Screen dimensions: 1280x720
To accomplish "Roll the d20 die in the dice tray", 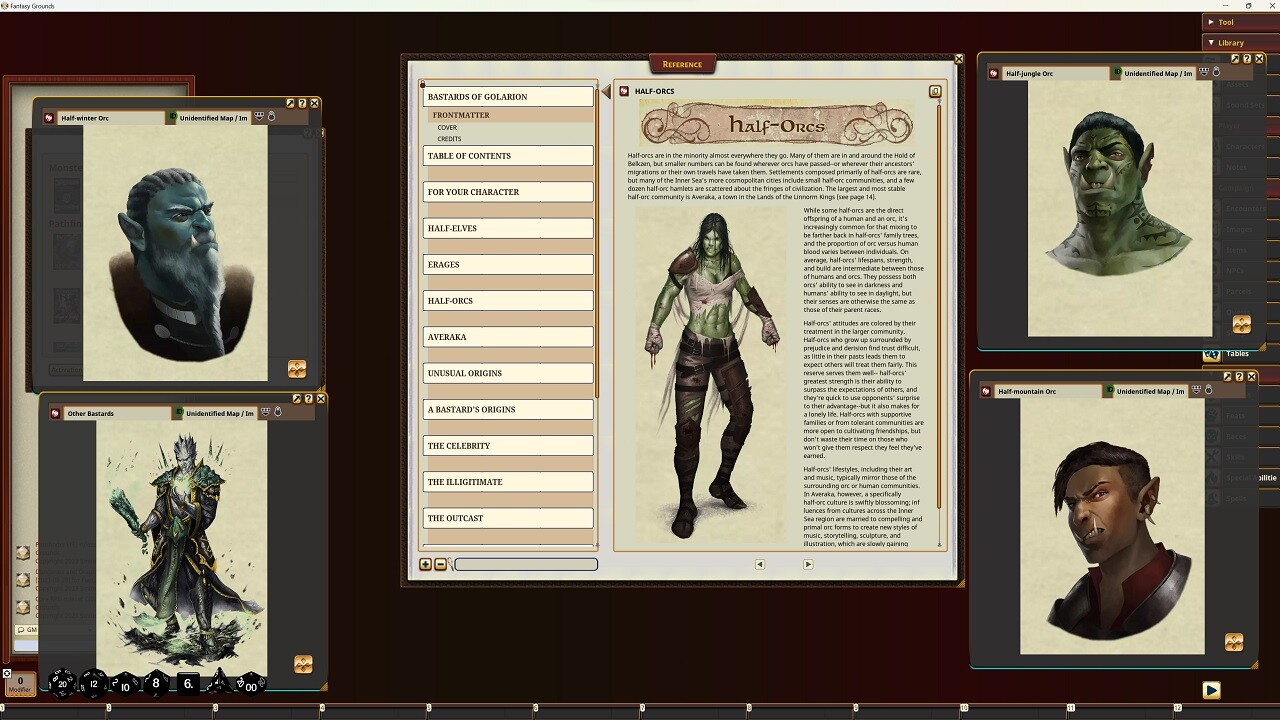I will (62, 684).
